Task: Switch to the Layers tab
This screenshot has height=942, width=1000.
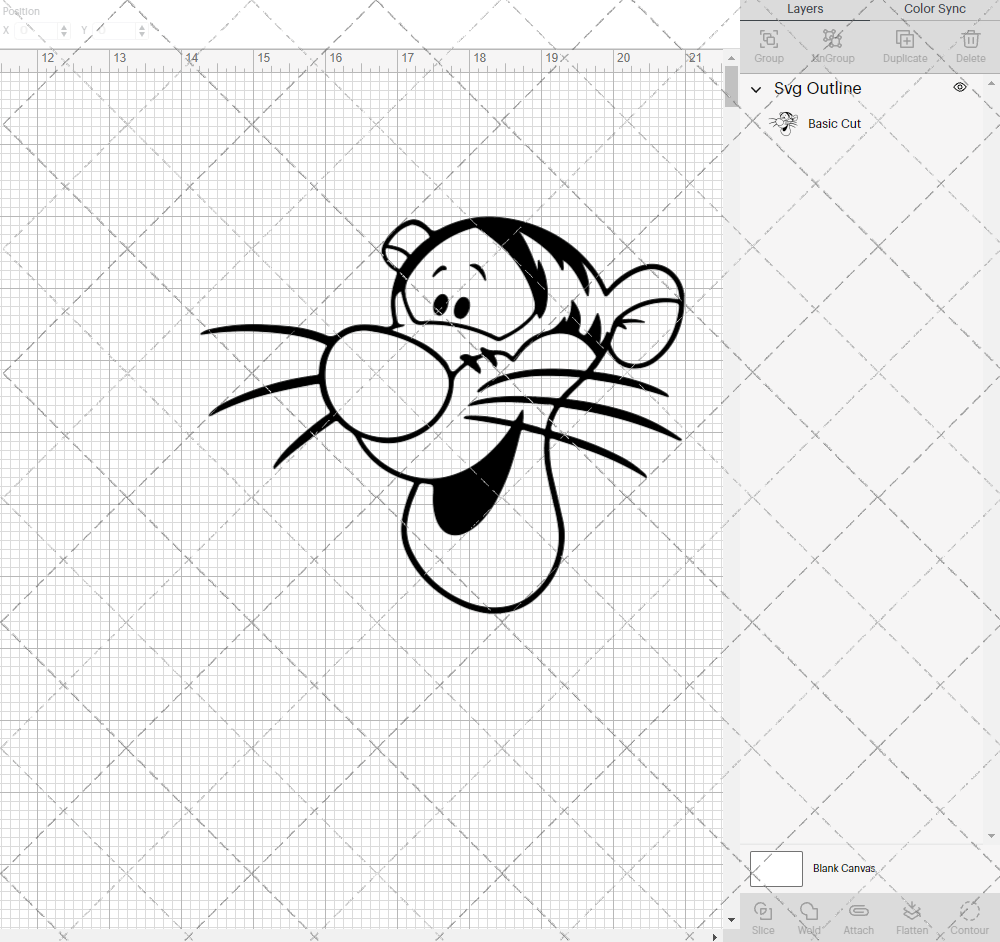Action: (x=805, y=9)
